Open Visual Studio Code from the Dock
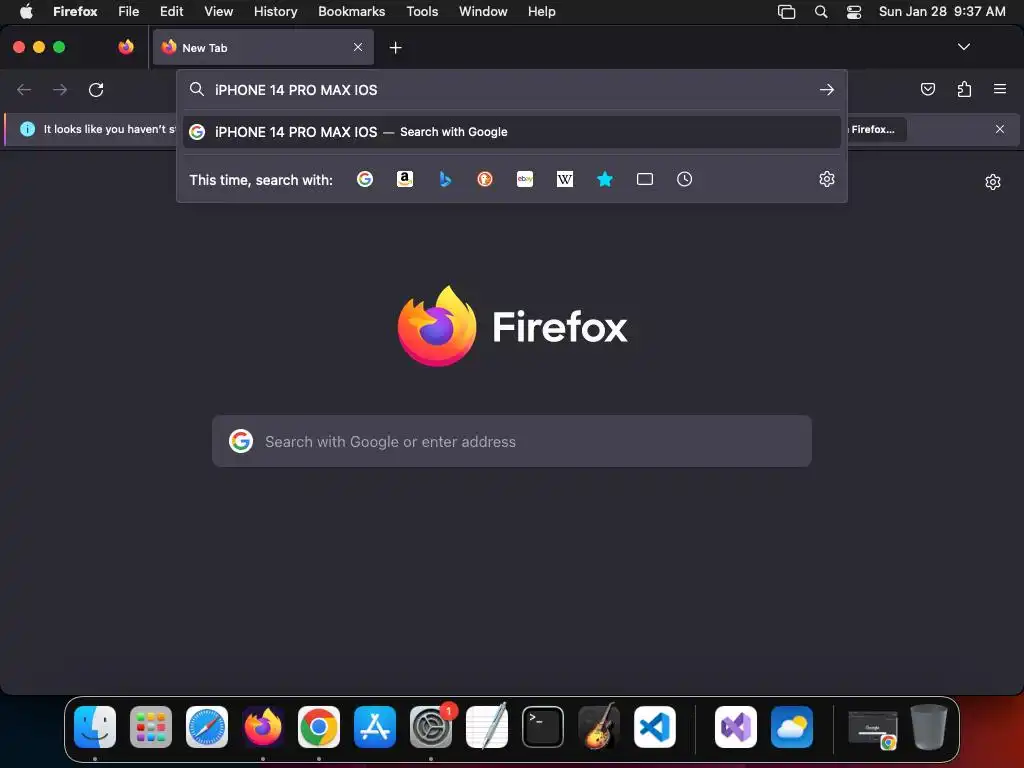The width and height of the screenshot is (1024, 768). point(654,727)
